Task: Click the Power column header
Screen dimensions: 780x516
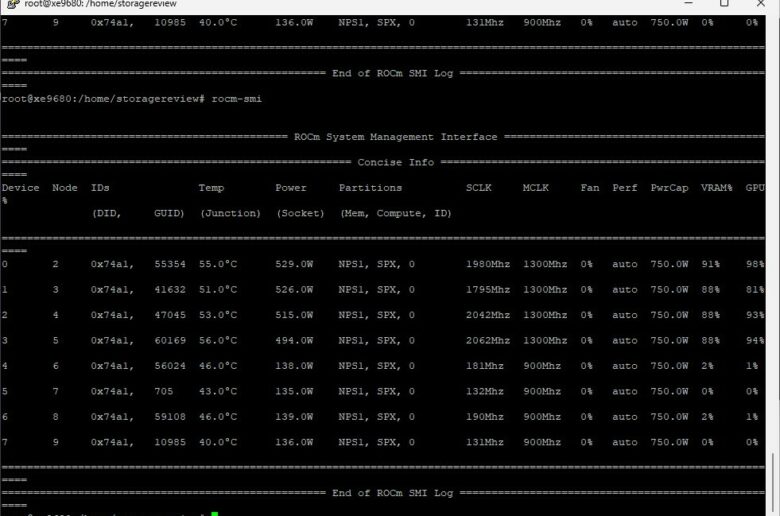Action: (291, 188)
